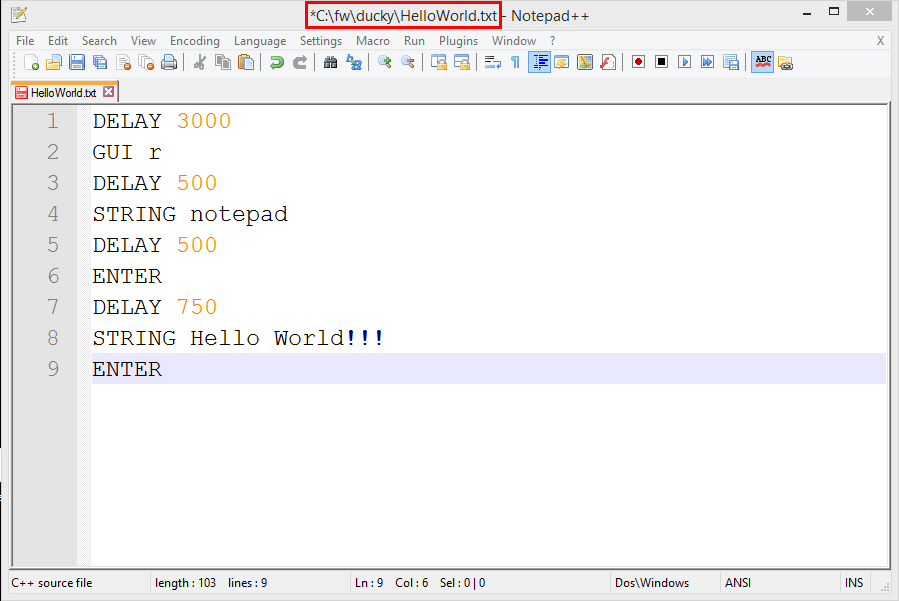The height and width of the screenshot is (601, 899).
Task: Click the "length : 103" status entry
Action: 185,583
